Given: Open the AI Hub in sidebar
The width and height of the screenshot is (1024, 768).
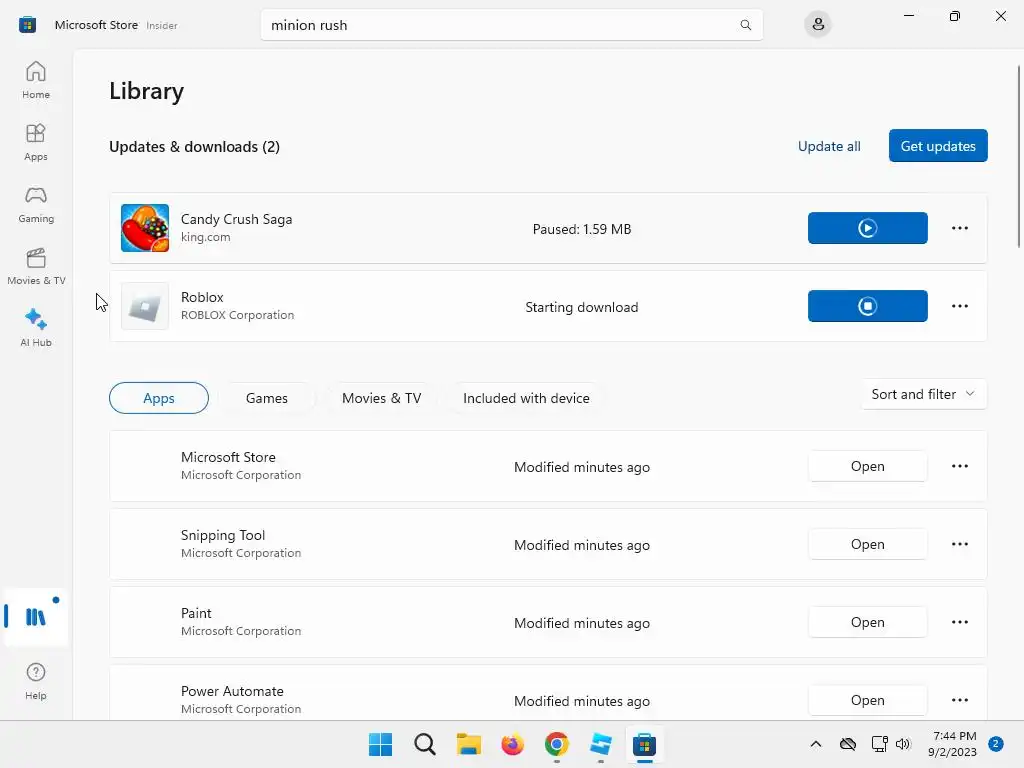Looking at the screenshot, I should point(36,328).
